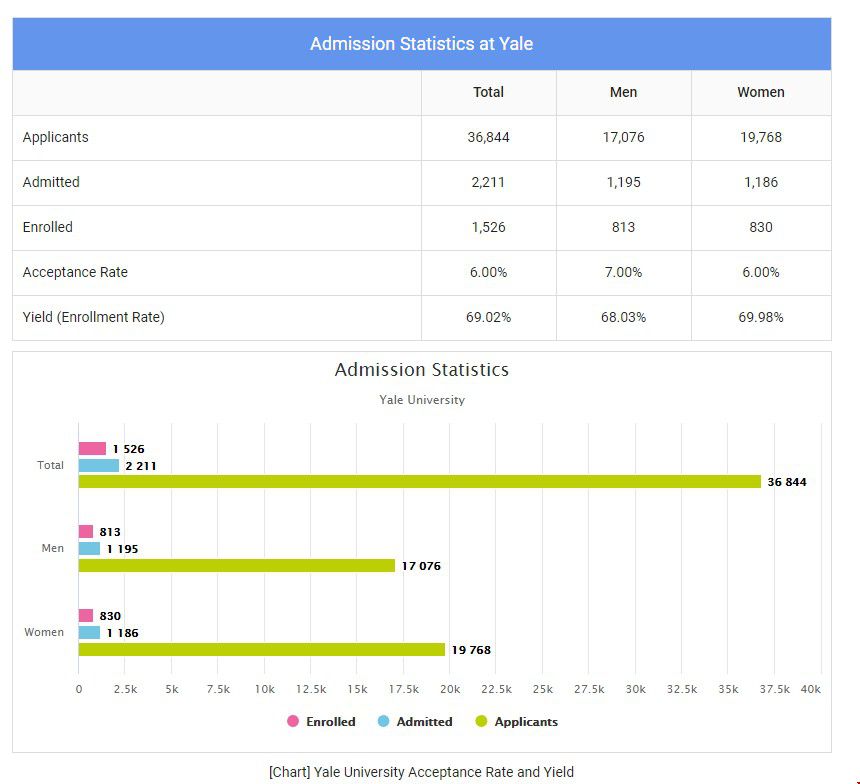Click the Women Enrolled bar 830
860x784 pixels.
tap(86, 615)
